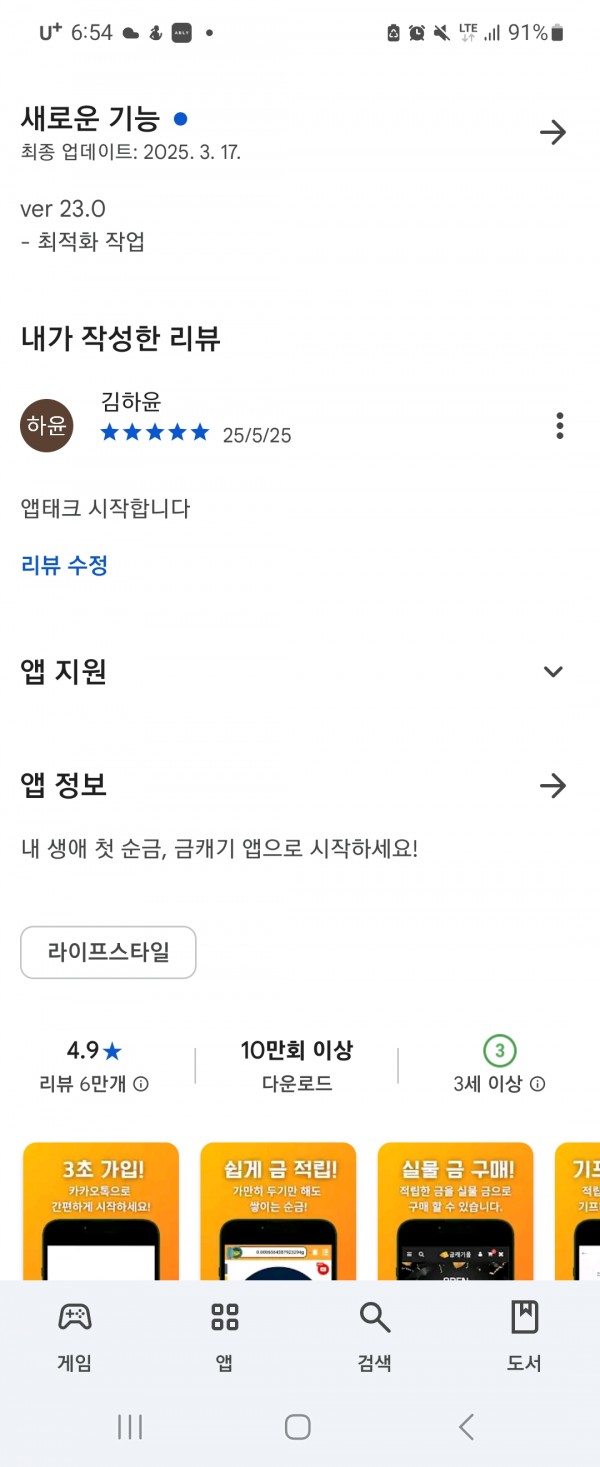Screen dimensions: 600x1467
Task: Tap the info icon beside 3세 이상
Action: point(537,1084)
